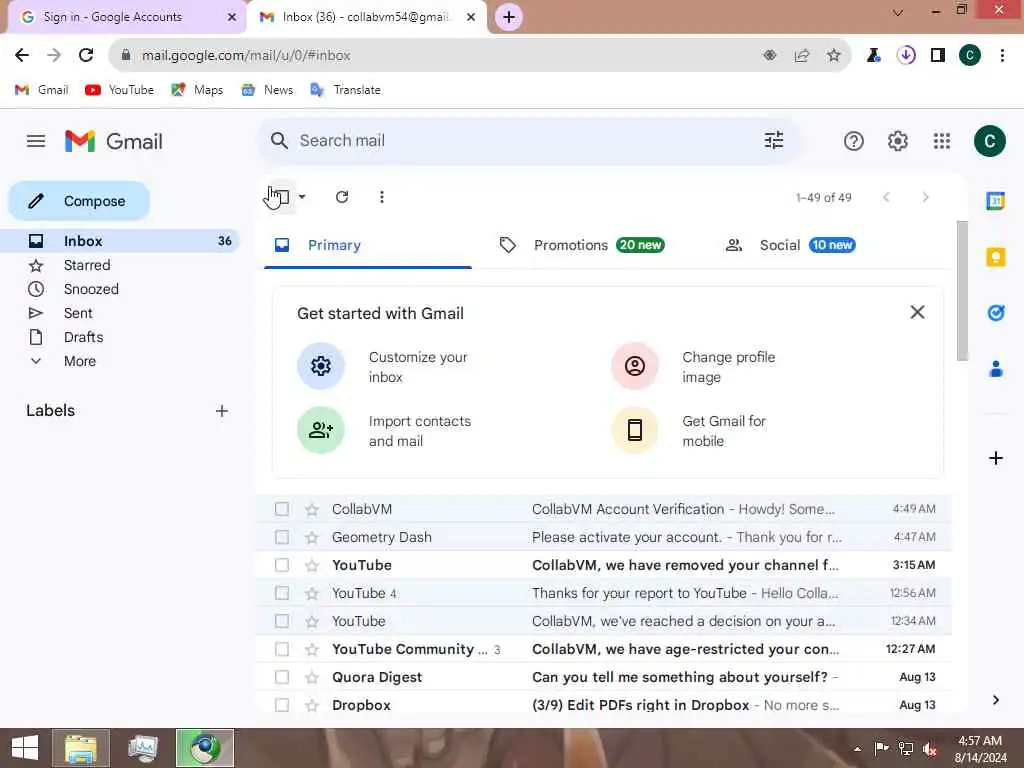Open the Chrome side panel icon

pyautogui.click(x=938, y=56)
